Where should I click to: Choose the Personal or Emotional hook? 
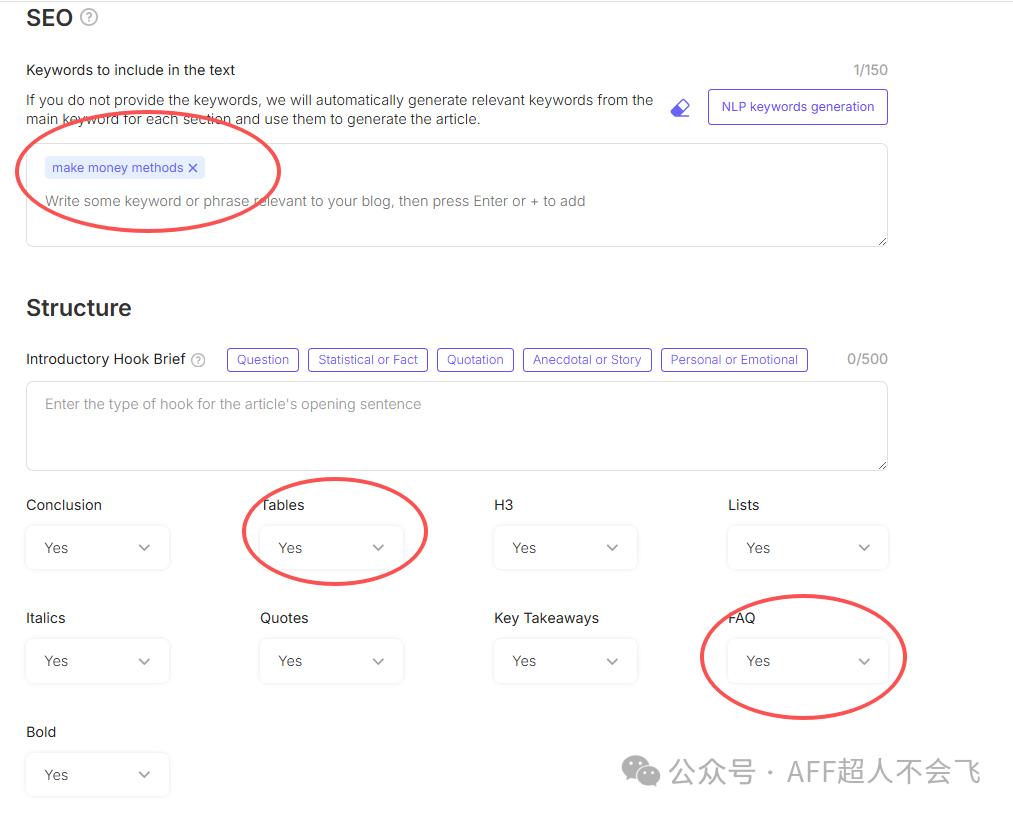point(735,360)
